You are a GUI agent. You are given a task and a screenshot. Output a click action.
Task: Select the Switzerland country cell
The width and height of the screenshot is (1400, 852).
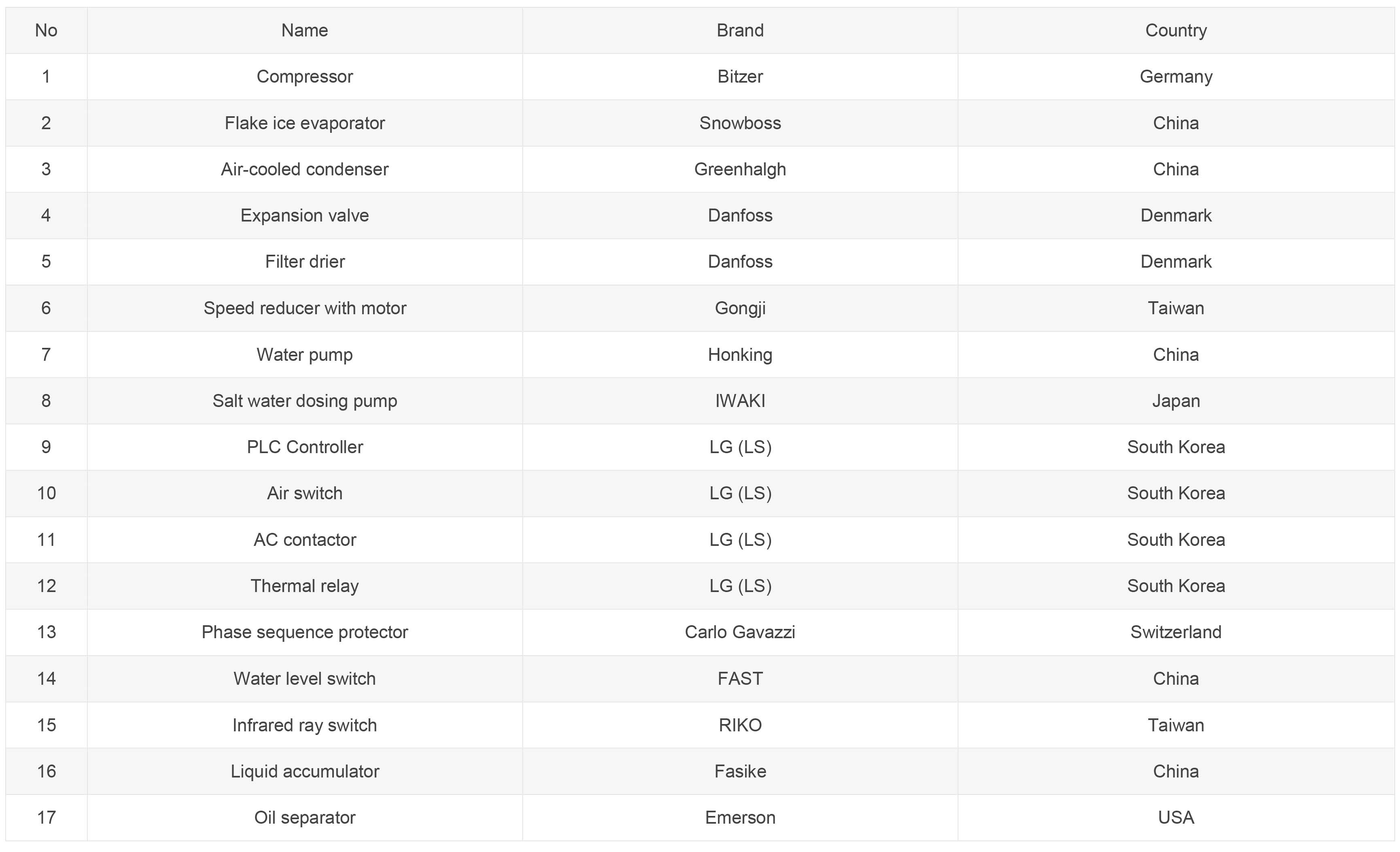coord(1175,632)
